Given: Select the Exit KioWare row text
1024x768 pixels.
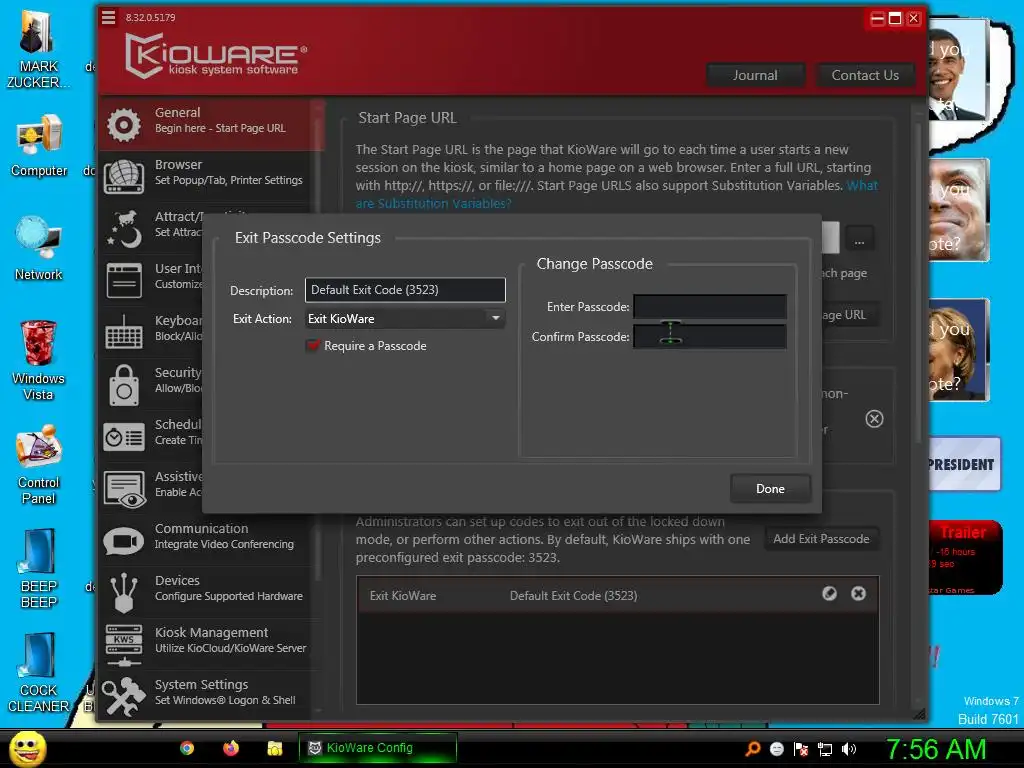Looking at the screenshot, I should [403, 596].
